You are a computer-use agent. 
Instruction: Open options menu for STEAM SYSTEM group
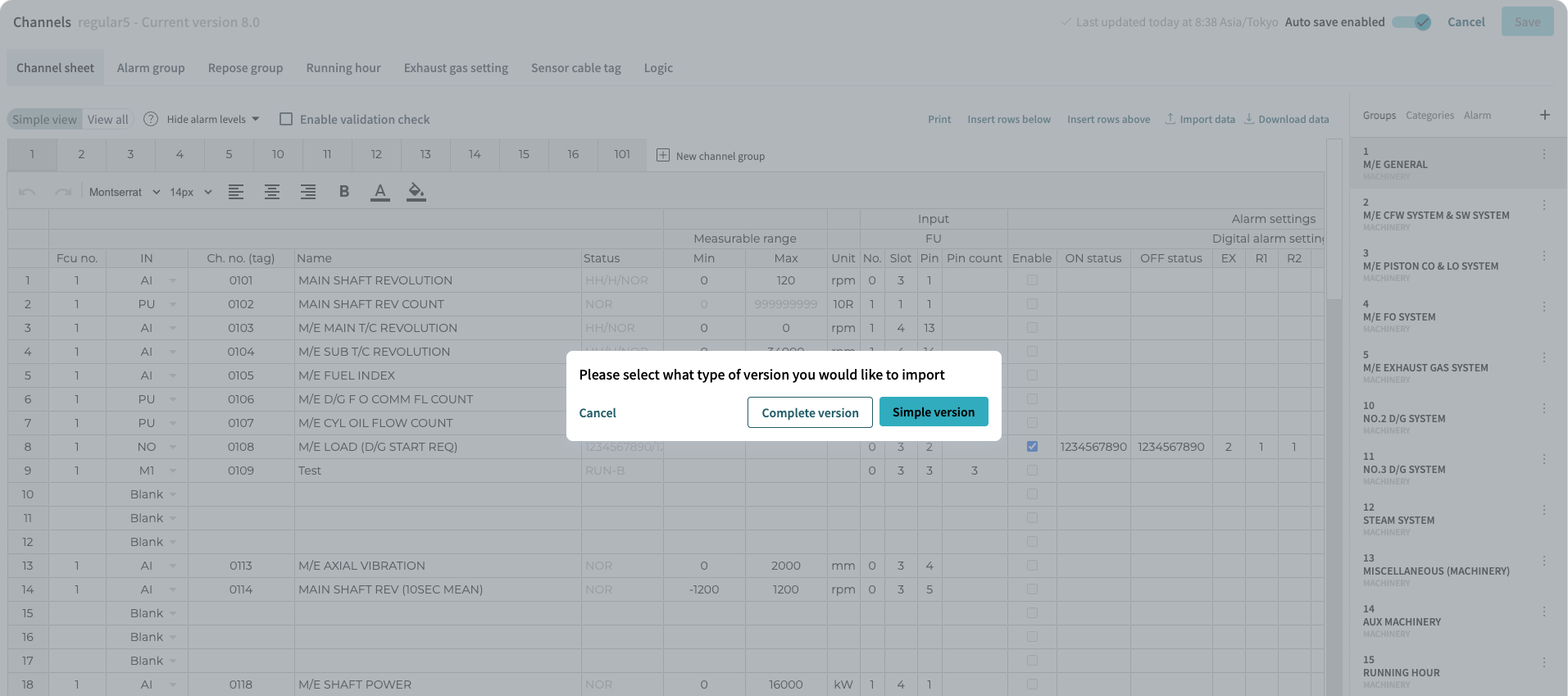[1544, 510]
